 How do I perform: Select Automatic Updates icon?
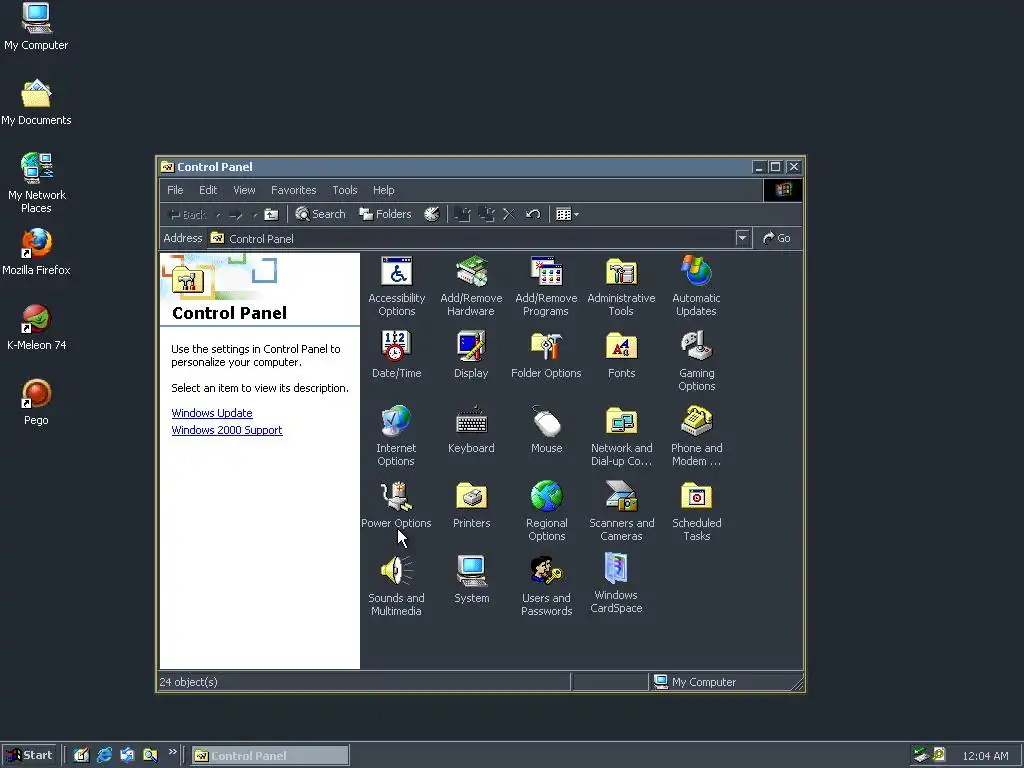696,286
